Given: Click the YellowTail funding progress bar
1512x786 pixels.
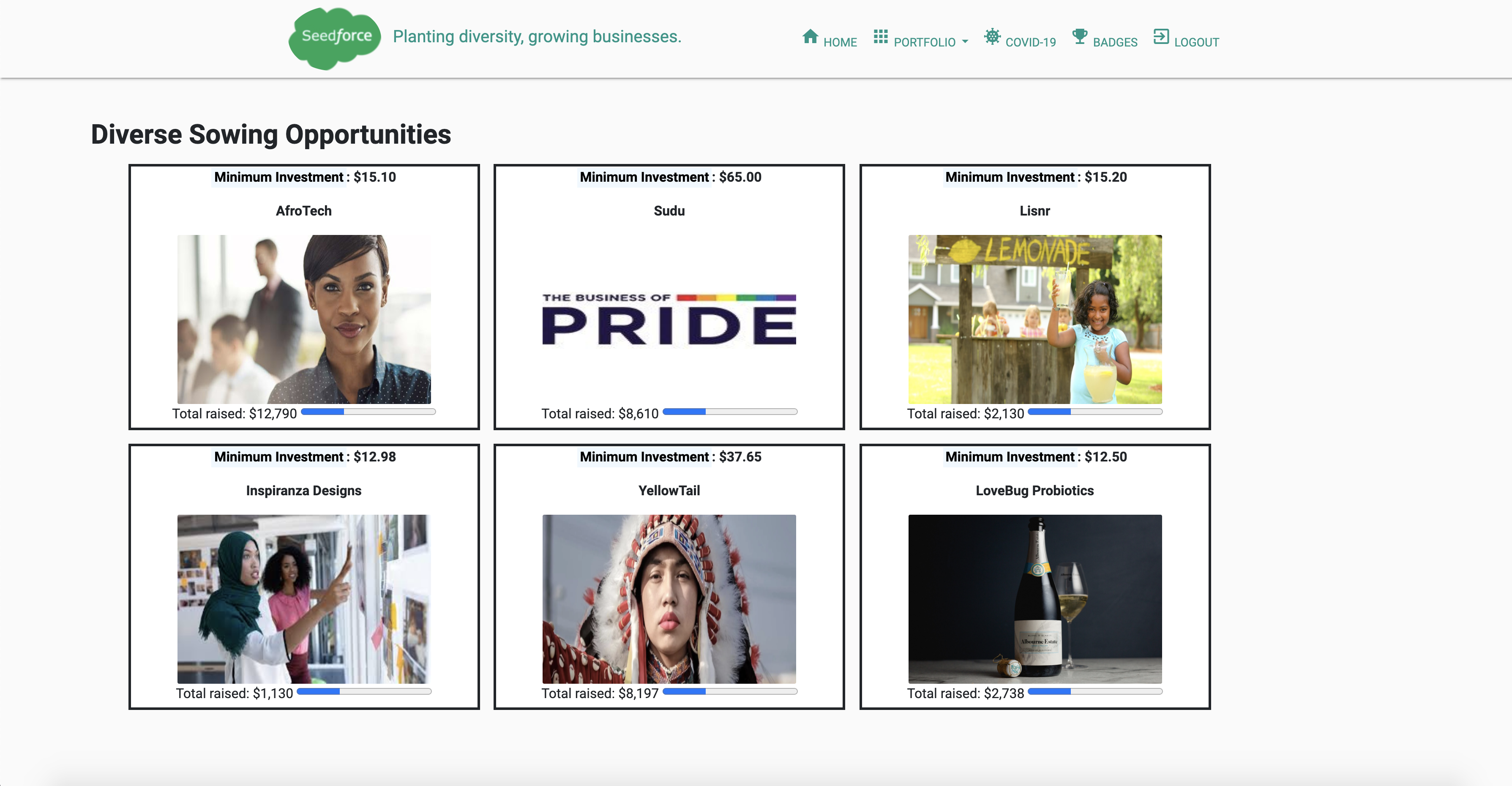Looking at the screenshot, I should click(x=729, y=691).
